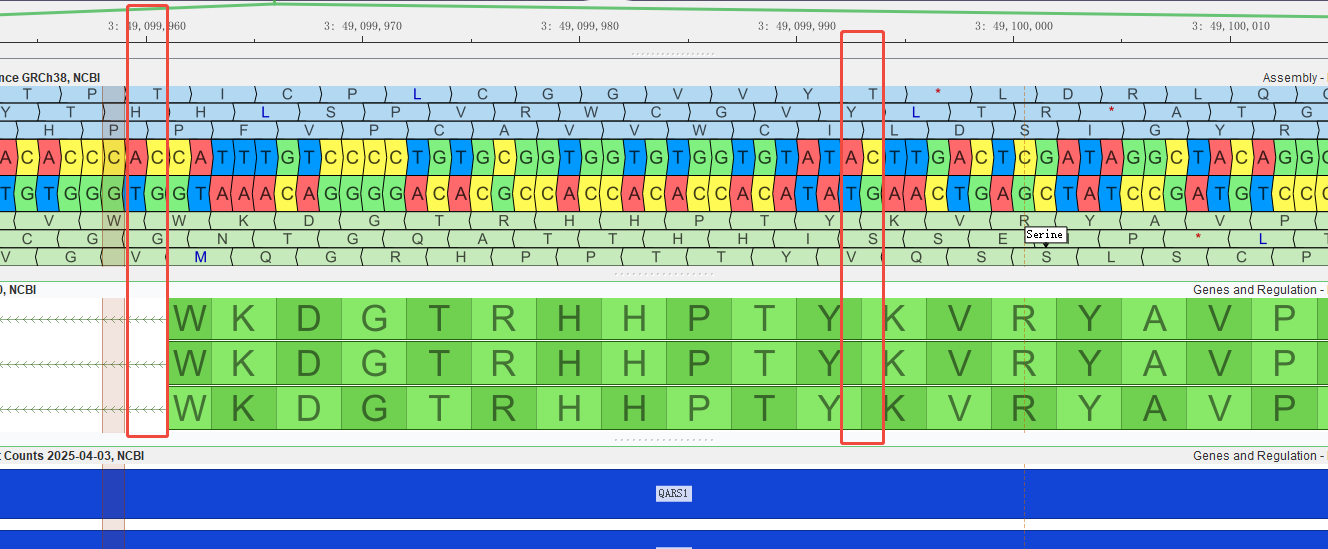Select the F amino acid in forward frame
Viewport: 1328px width, 549px height.
(243, 130)
